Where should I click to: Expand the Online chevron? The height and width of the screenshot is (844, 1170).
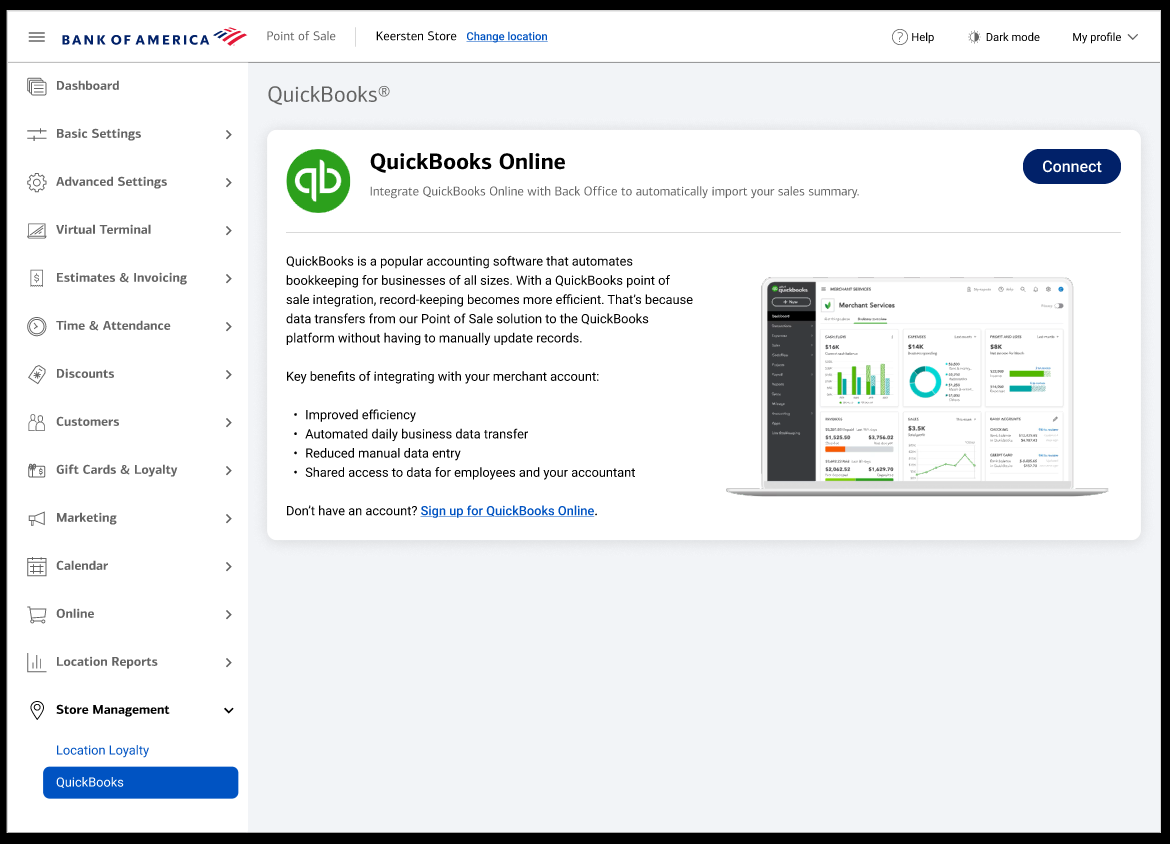(228, 614)
